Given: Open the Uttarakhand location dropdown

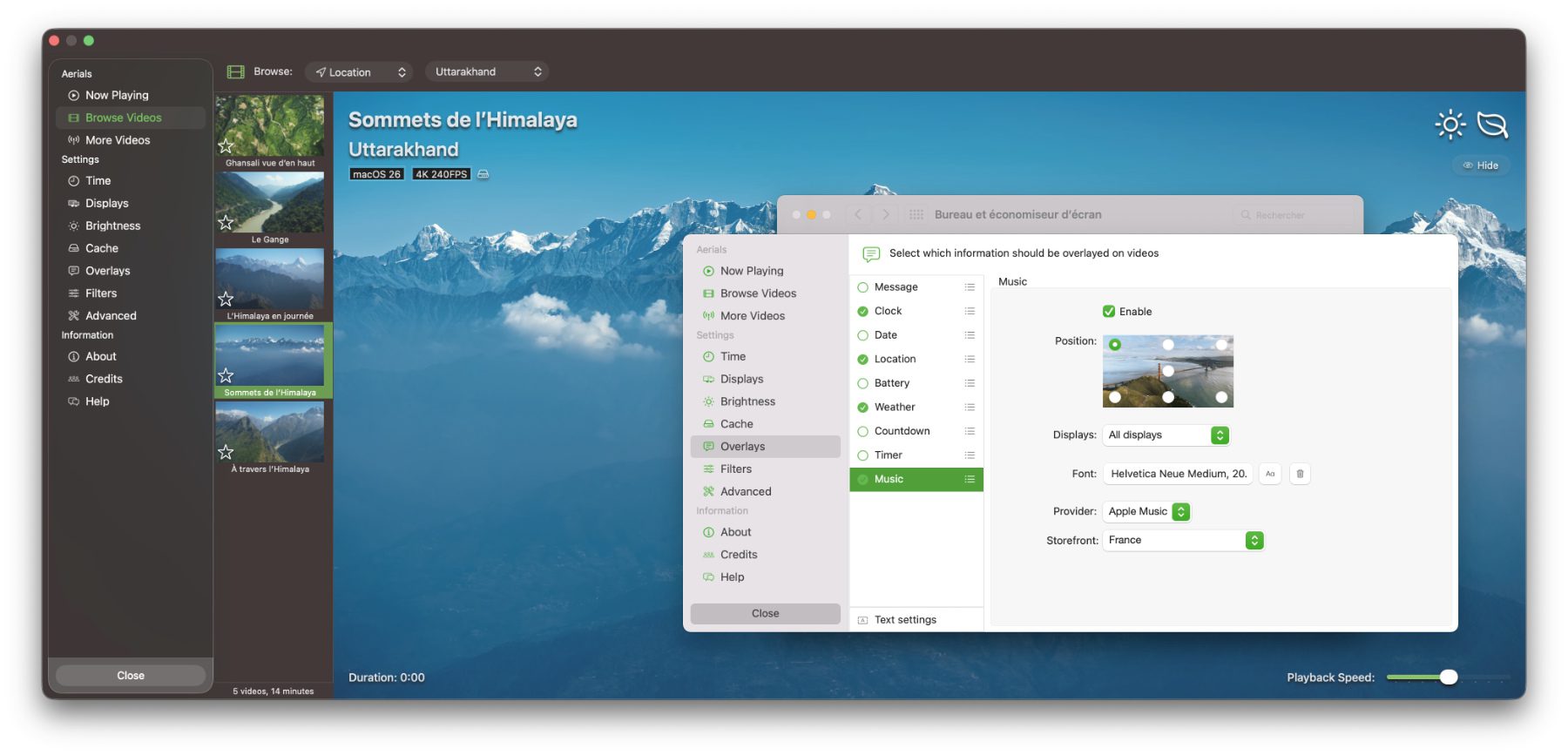Looking at the screenshot, I should [488, 71].
